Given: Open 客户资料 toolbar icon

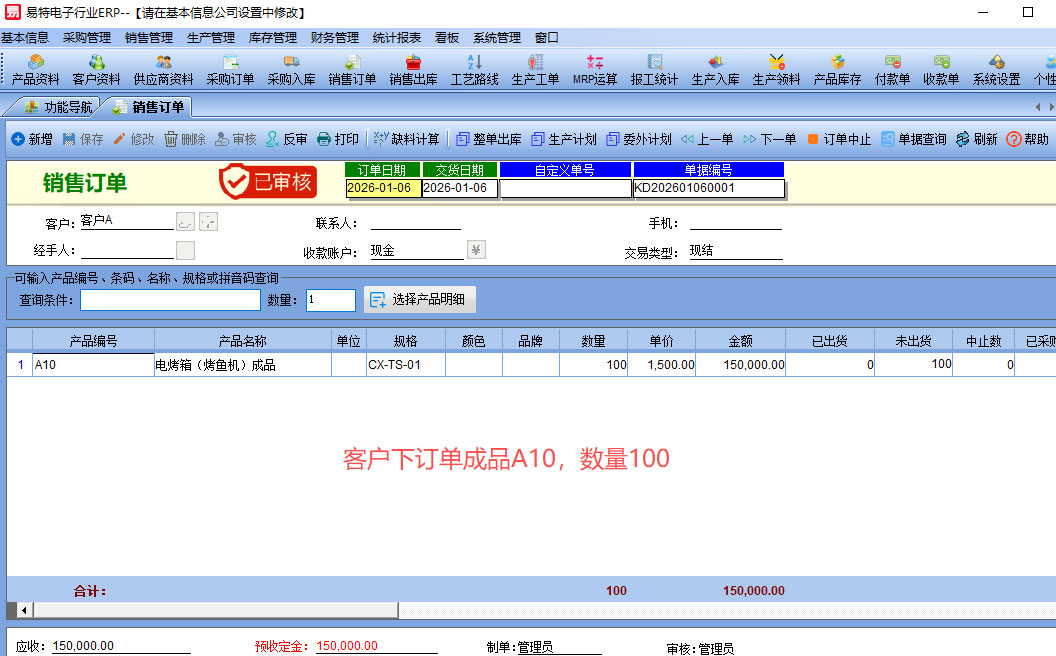Looking at the screenshot, I should (96, 69).
